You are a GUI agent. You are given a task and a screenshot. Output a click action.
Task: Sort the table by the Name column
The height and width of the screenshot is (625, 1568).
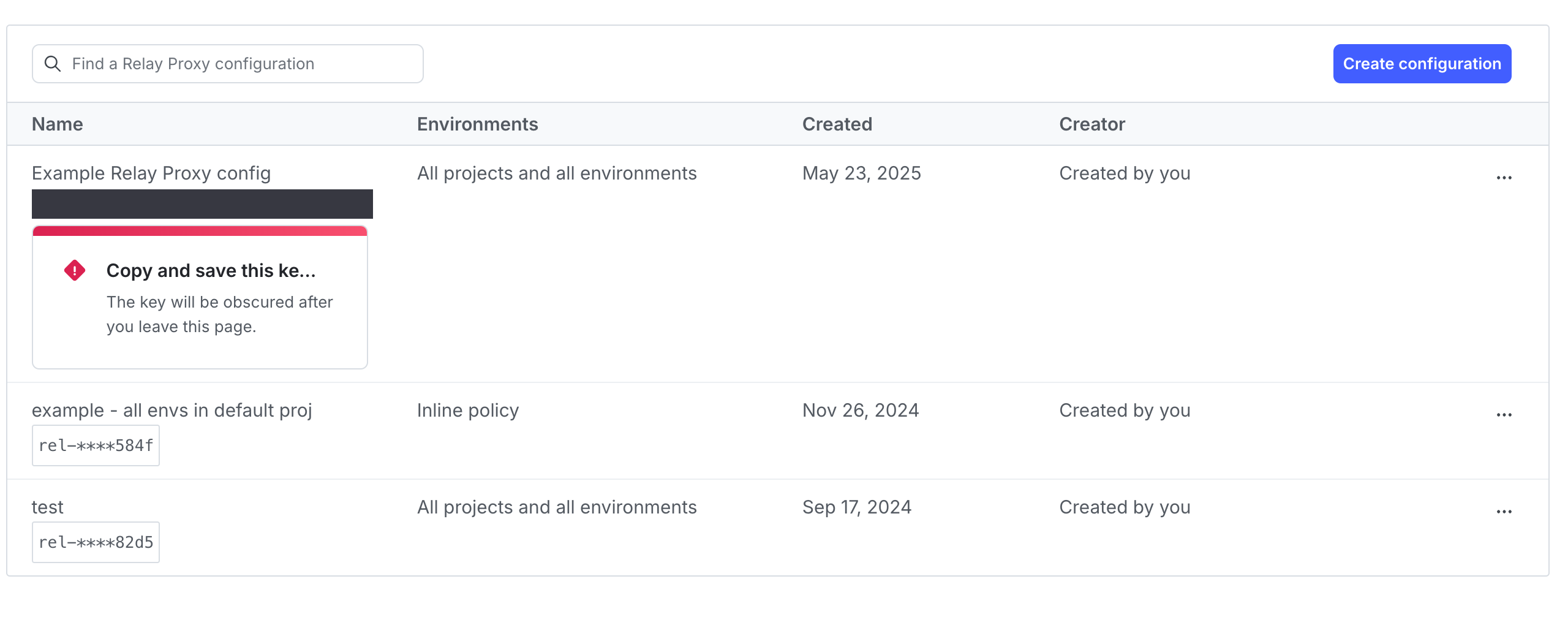57,124
